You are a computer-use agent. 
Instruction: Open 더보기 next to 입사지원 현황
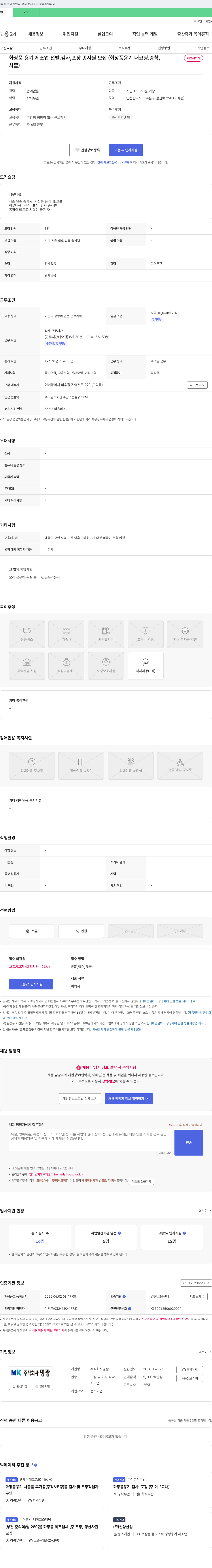(x=205, y=1211)
